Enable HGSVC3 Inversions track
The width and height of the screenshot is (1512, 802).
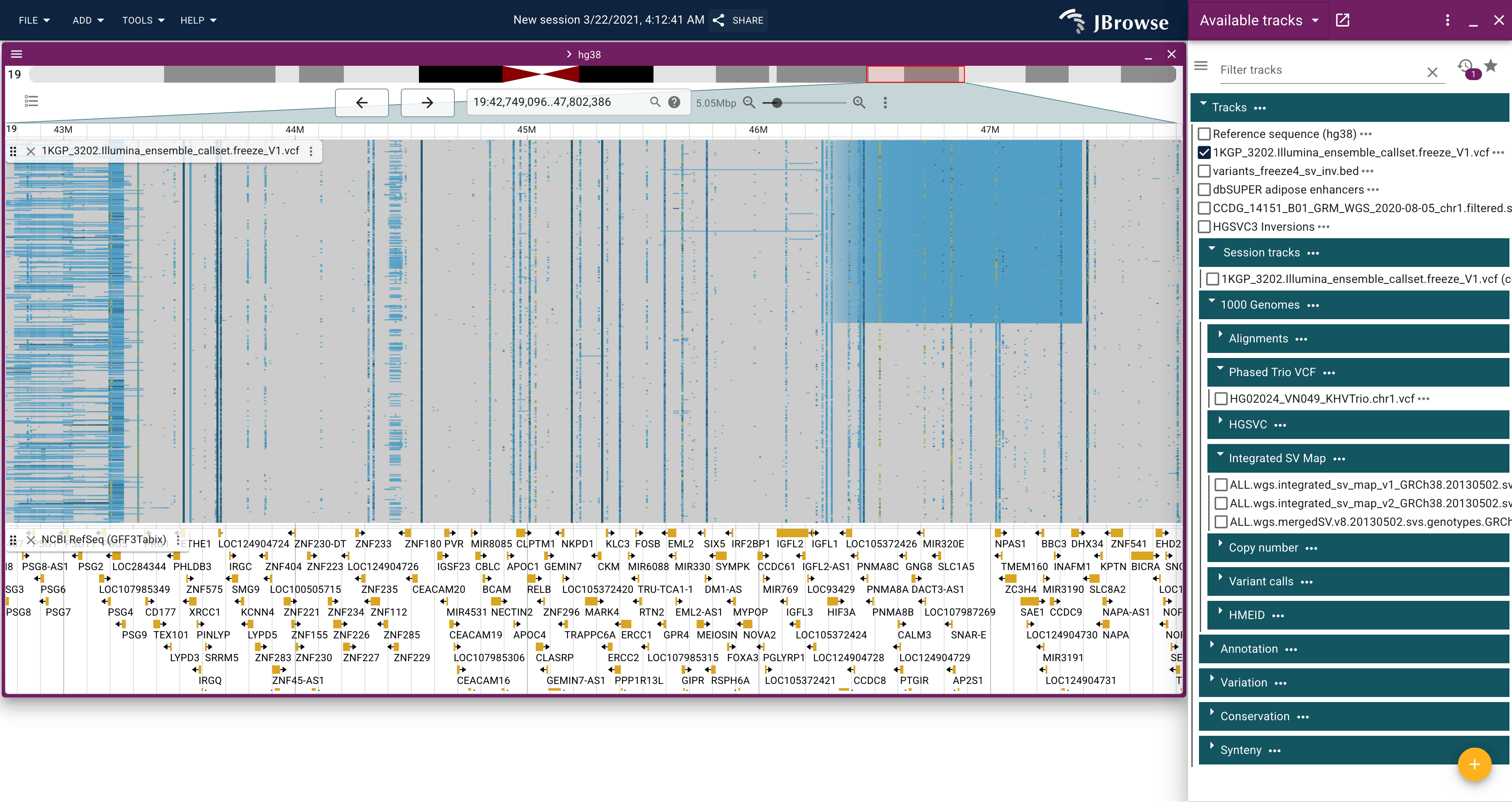[1204, 226]
